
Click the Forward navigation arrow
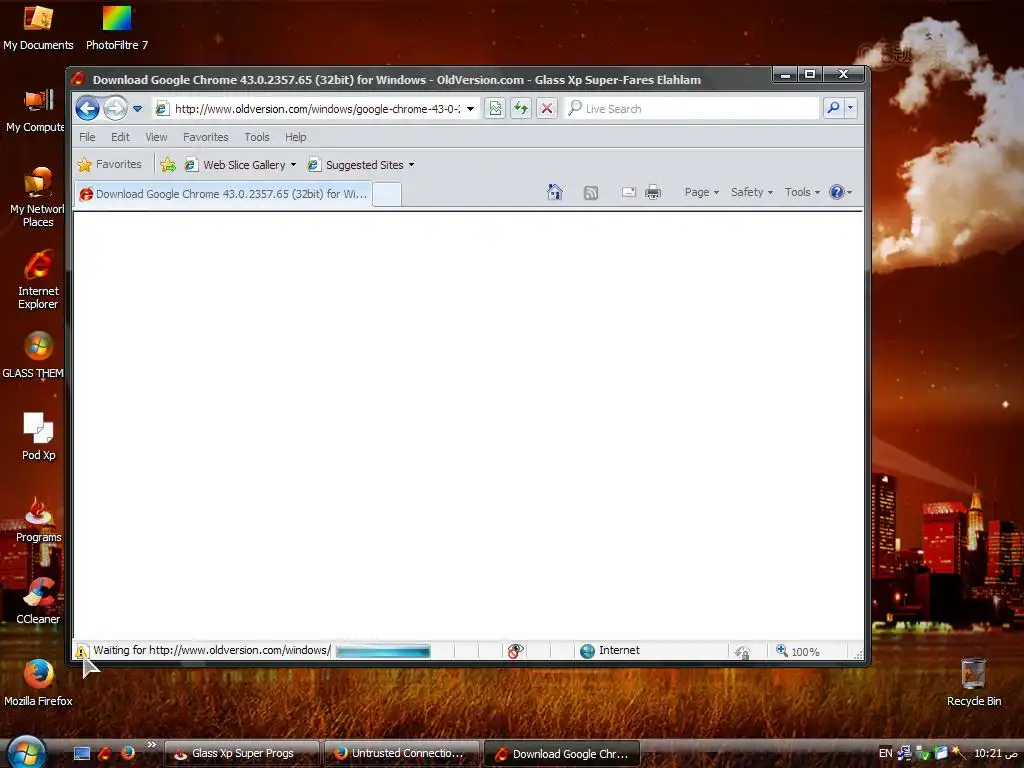[x=116, y=108]
